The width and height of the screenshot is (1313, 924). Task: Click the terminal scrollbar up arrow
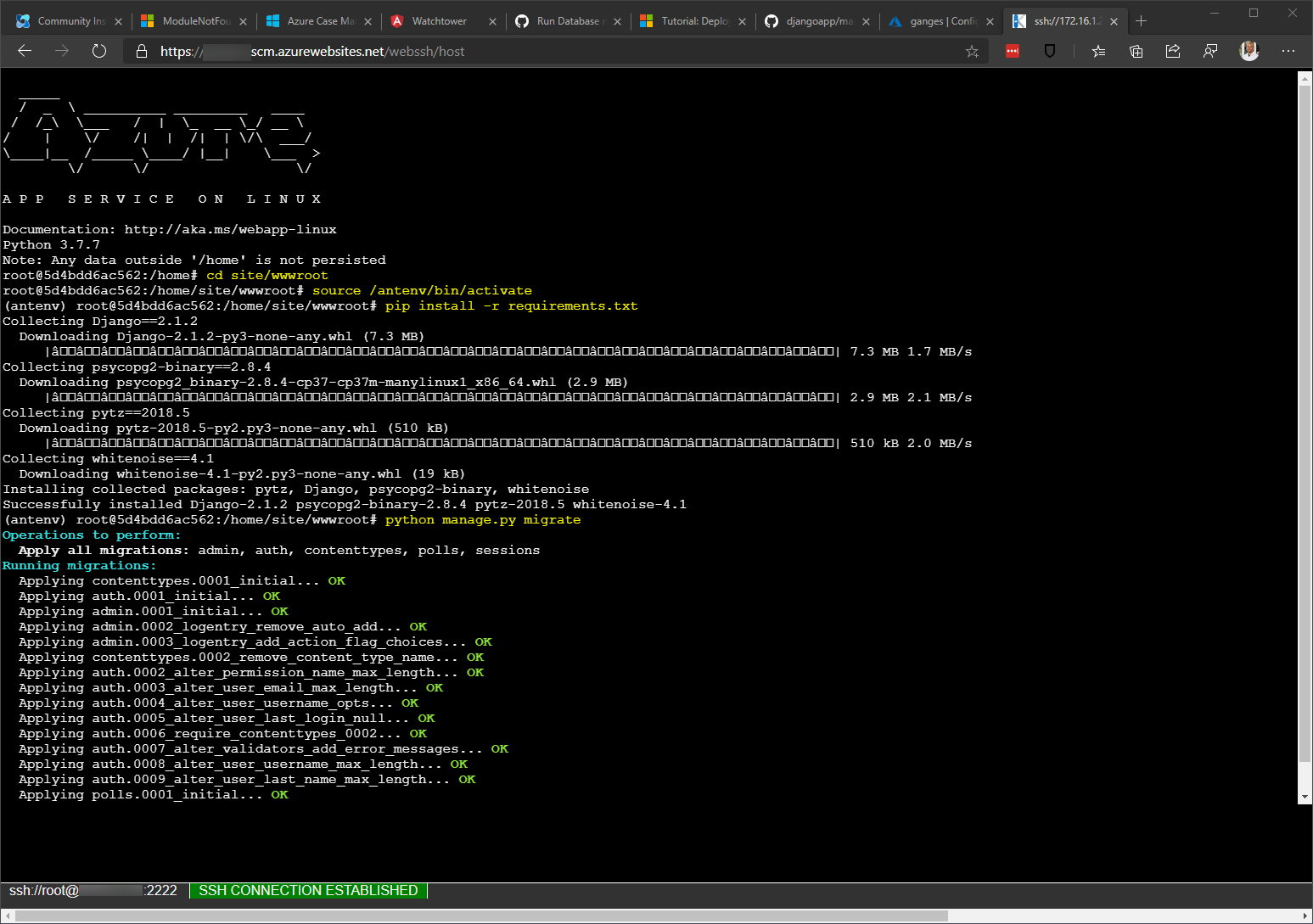click(1305, 79)
